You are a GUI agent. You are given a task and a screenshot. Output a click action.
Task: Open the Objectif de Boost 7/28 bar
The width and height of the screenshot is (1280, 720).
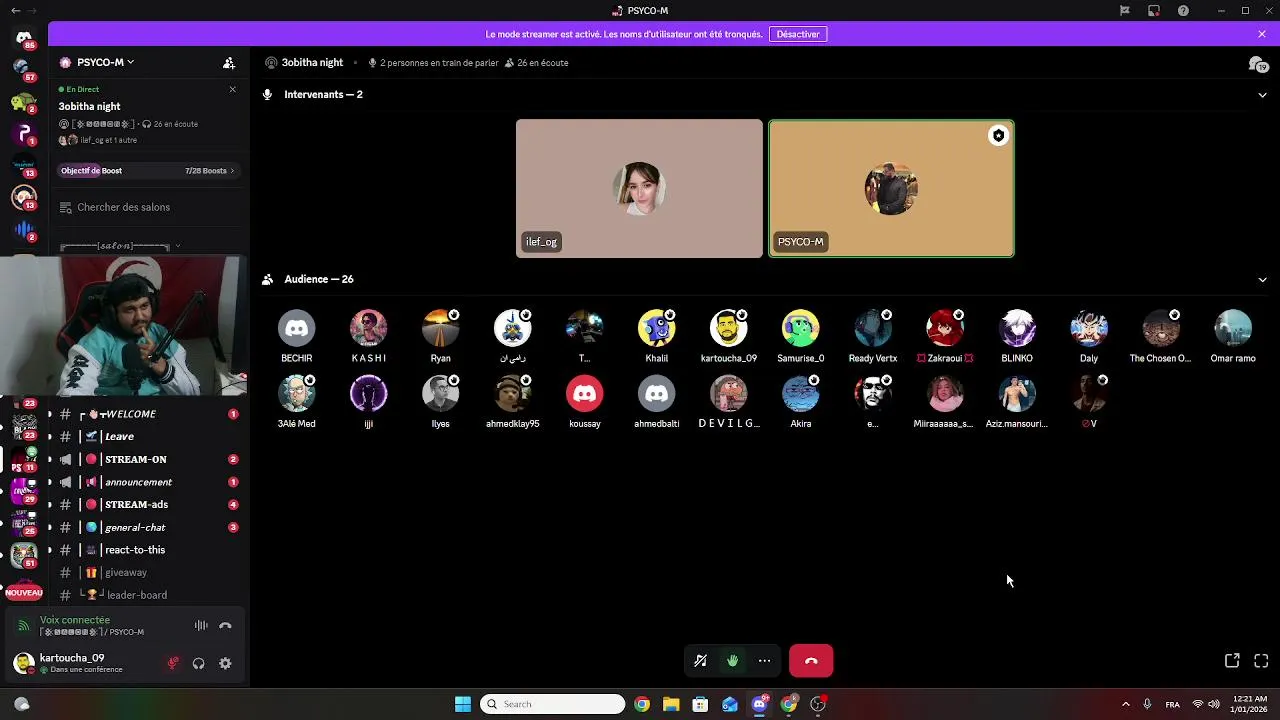147,171
